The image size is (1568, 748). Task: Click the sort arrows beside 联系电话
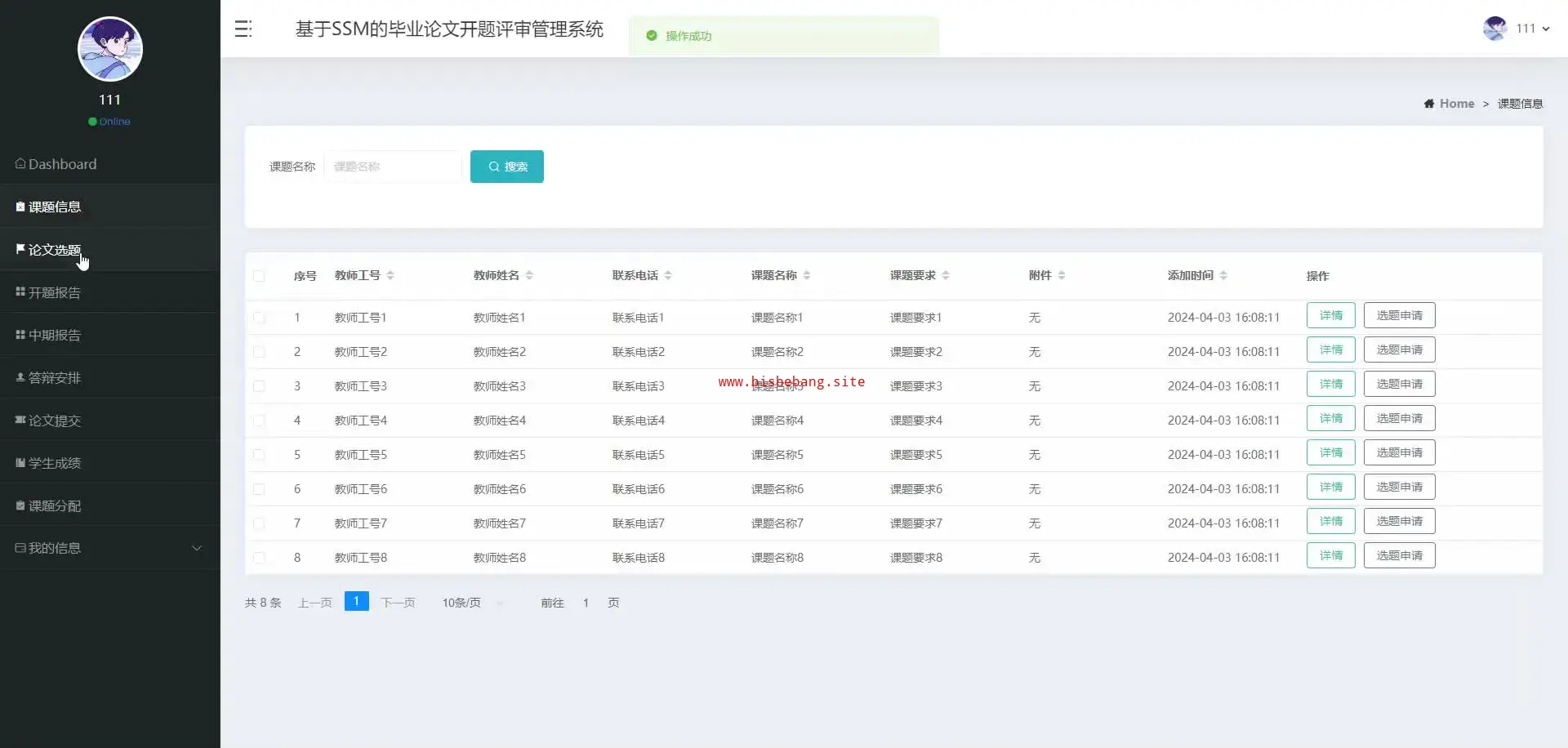click(x=668, y=276)
